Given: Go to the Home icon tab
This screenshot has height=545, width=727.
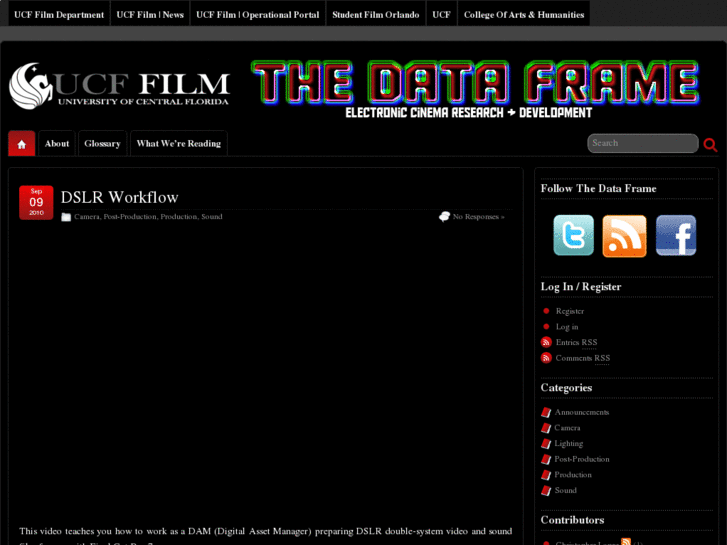Looking at the screenshot, I should pos(21,144).
